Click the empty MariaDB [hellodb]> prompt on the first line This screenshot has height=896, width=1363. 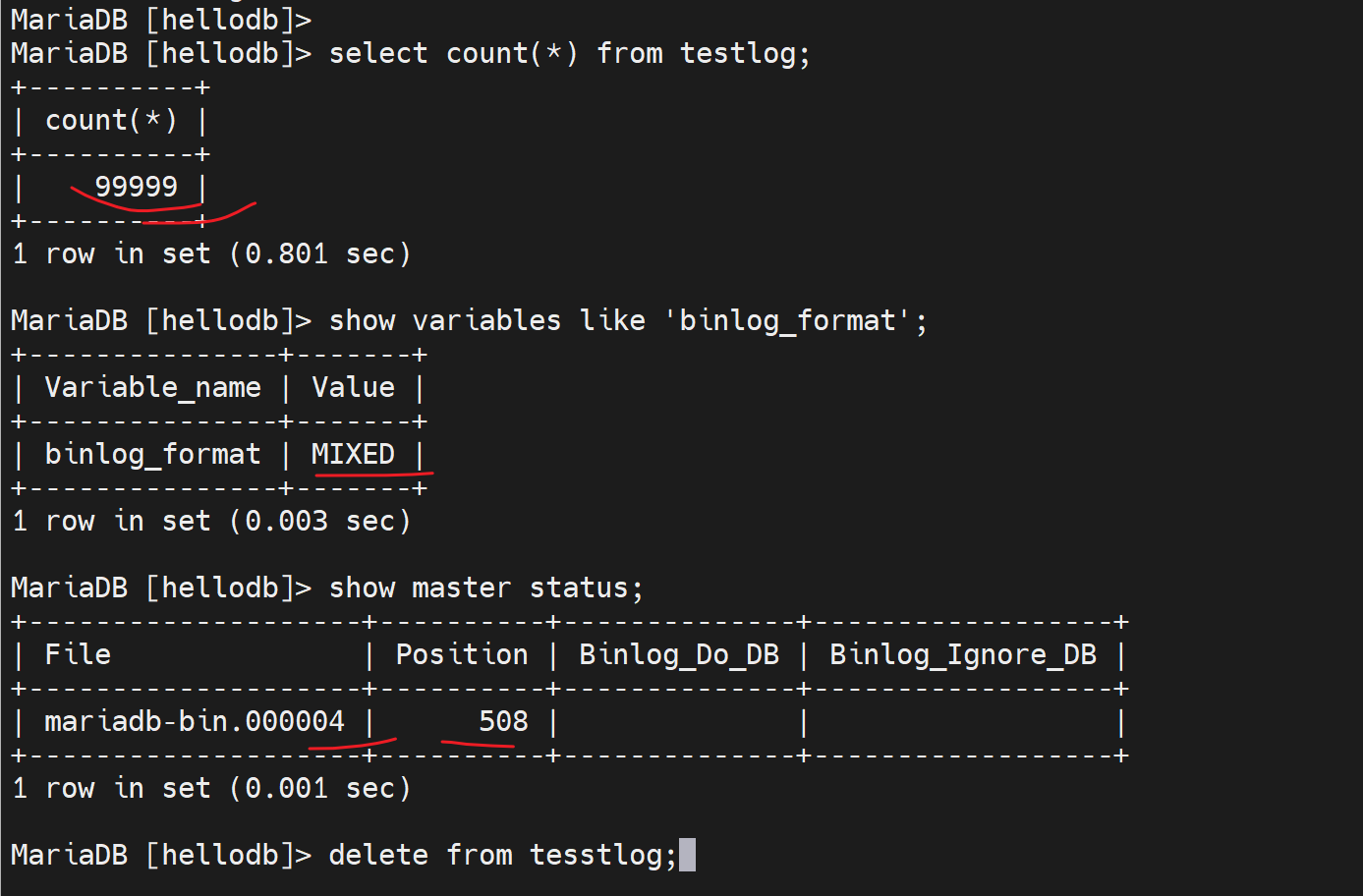pyautogui.click(x=160, y=18)
